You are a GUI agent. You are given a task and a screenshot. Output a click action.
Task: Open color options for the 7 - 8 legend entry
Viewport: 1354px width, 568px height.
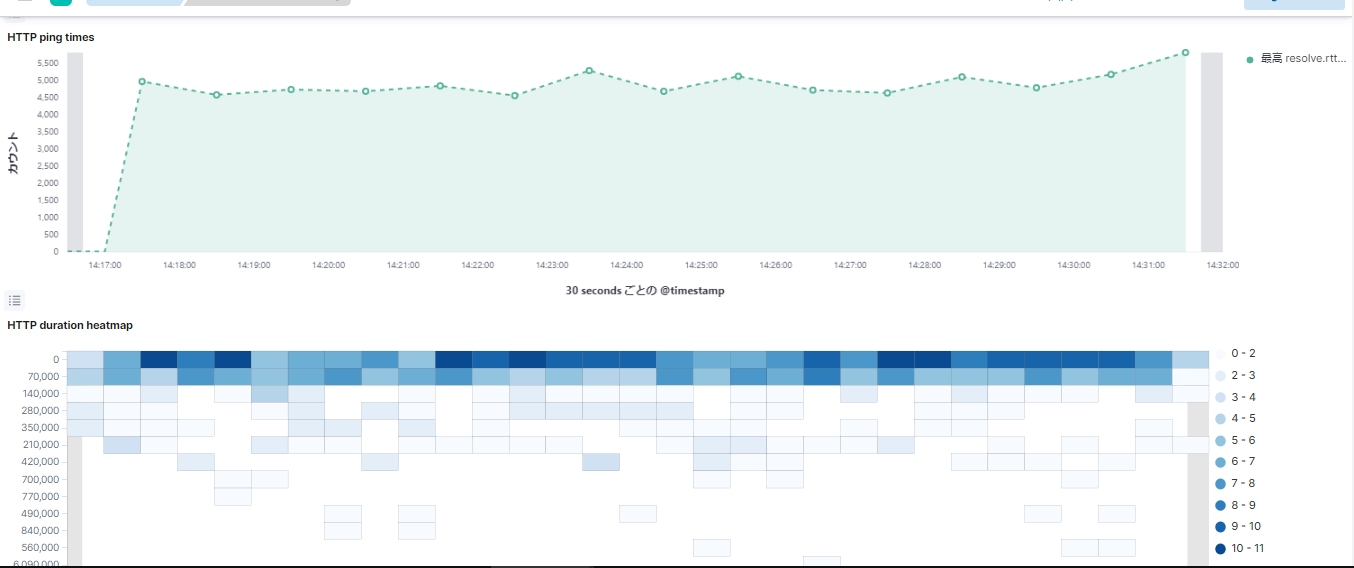pyautogui.click(x=1220, y=484)
